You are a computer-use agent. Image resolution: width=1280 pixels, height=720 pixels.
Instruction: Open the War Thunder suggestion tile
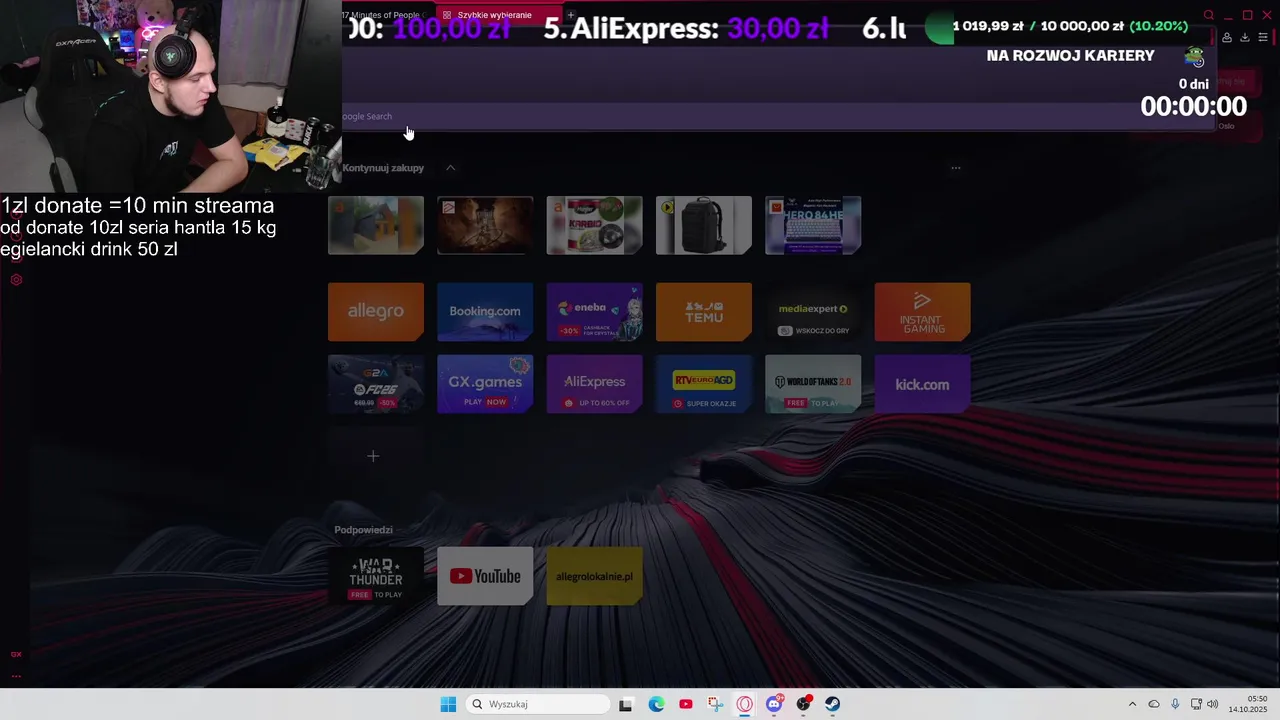pos(376,576)
